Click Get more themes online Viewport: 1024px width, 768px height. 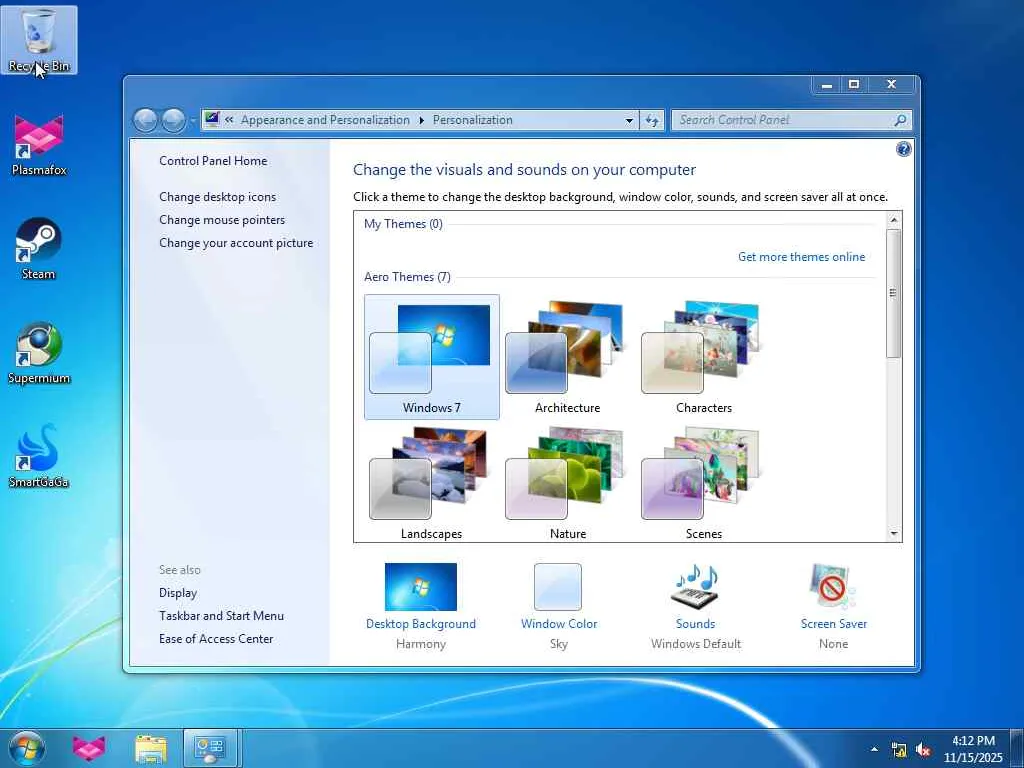pos(801,257)
